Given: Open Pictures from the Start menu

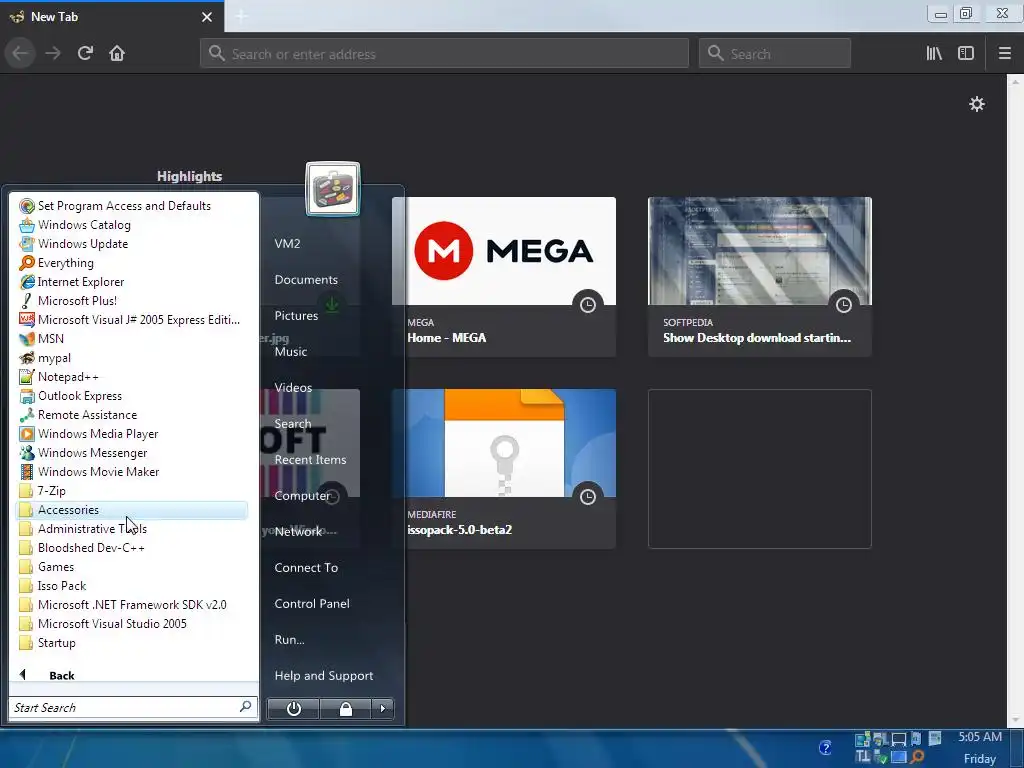Looking at the screenshot, I should coord(296,315).
